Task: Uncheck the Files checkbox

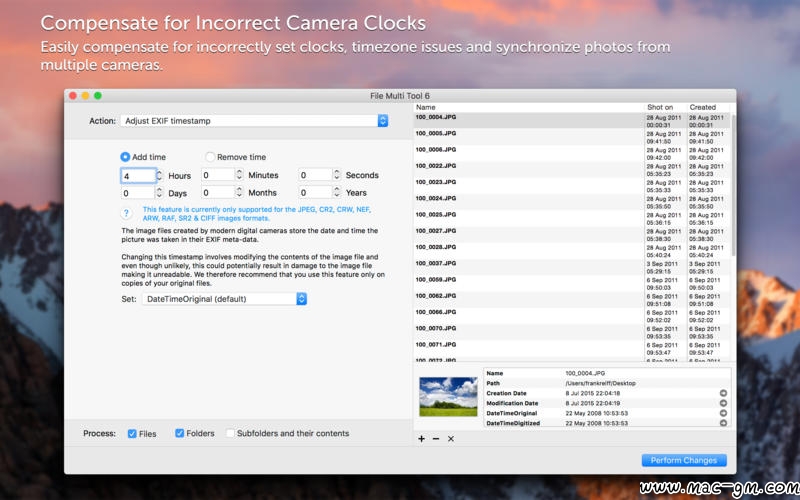Action: click(132, 434)
